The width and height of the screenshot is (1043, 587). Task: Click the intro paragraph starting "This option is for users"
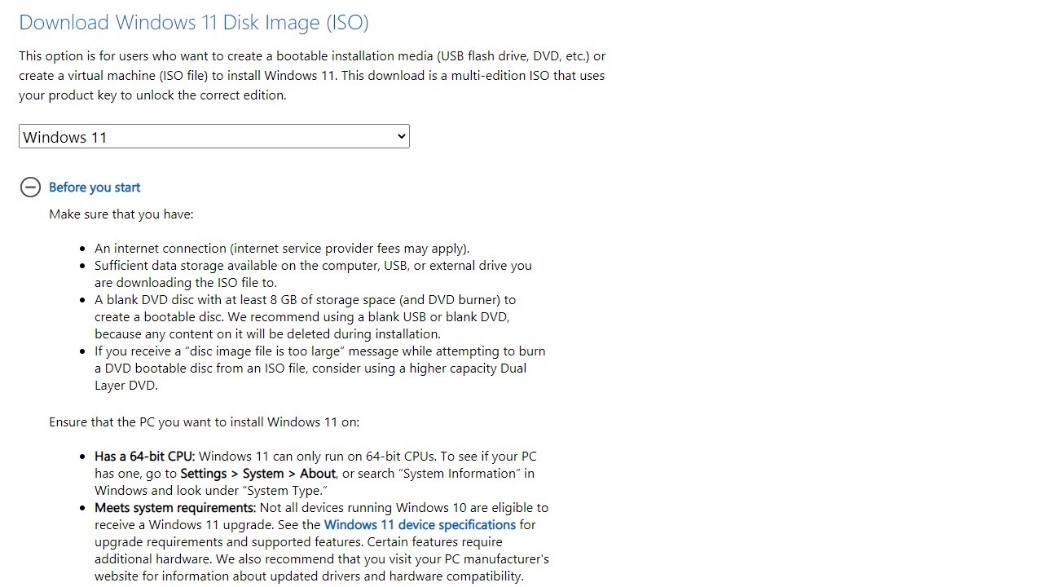click(311, 75)
